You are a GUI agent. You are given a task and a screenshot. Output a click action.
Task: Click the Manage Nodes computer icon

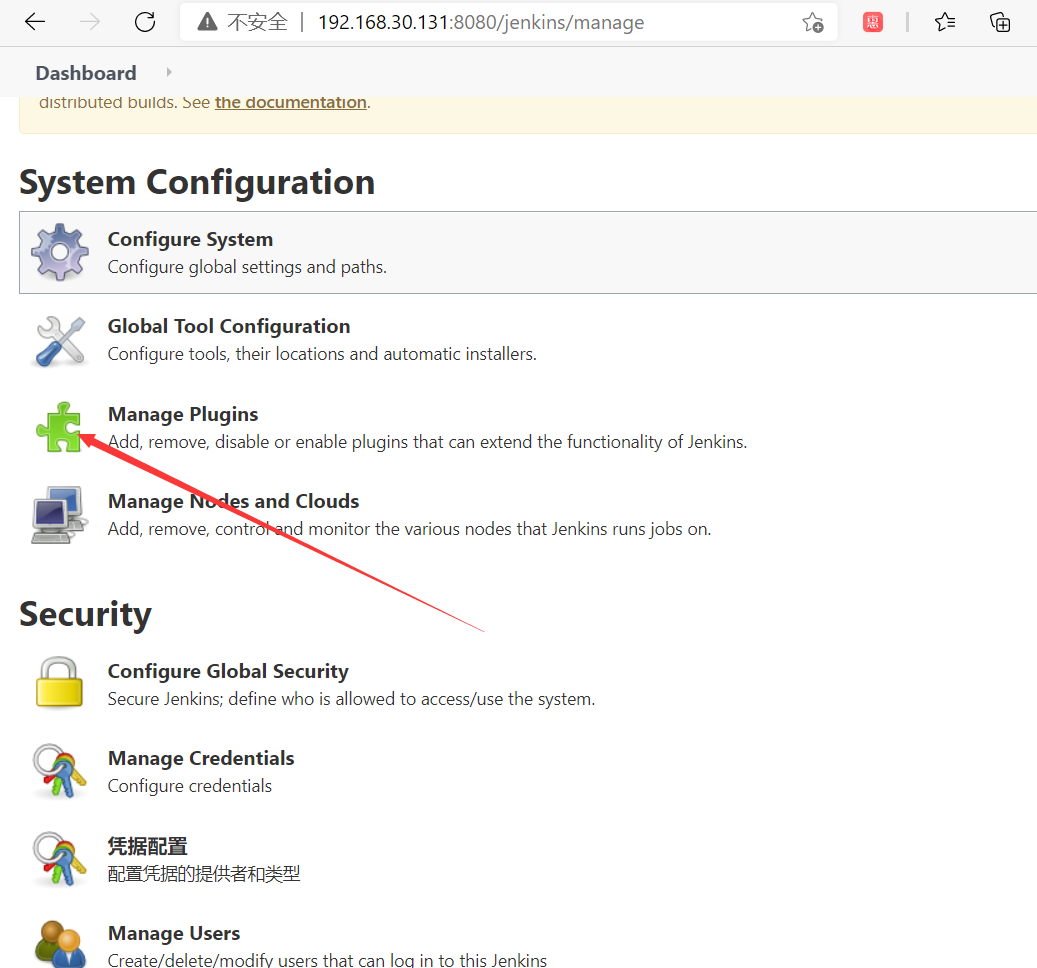[x=59, y=515]
